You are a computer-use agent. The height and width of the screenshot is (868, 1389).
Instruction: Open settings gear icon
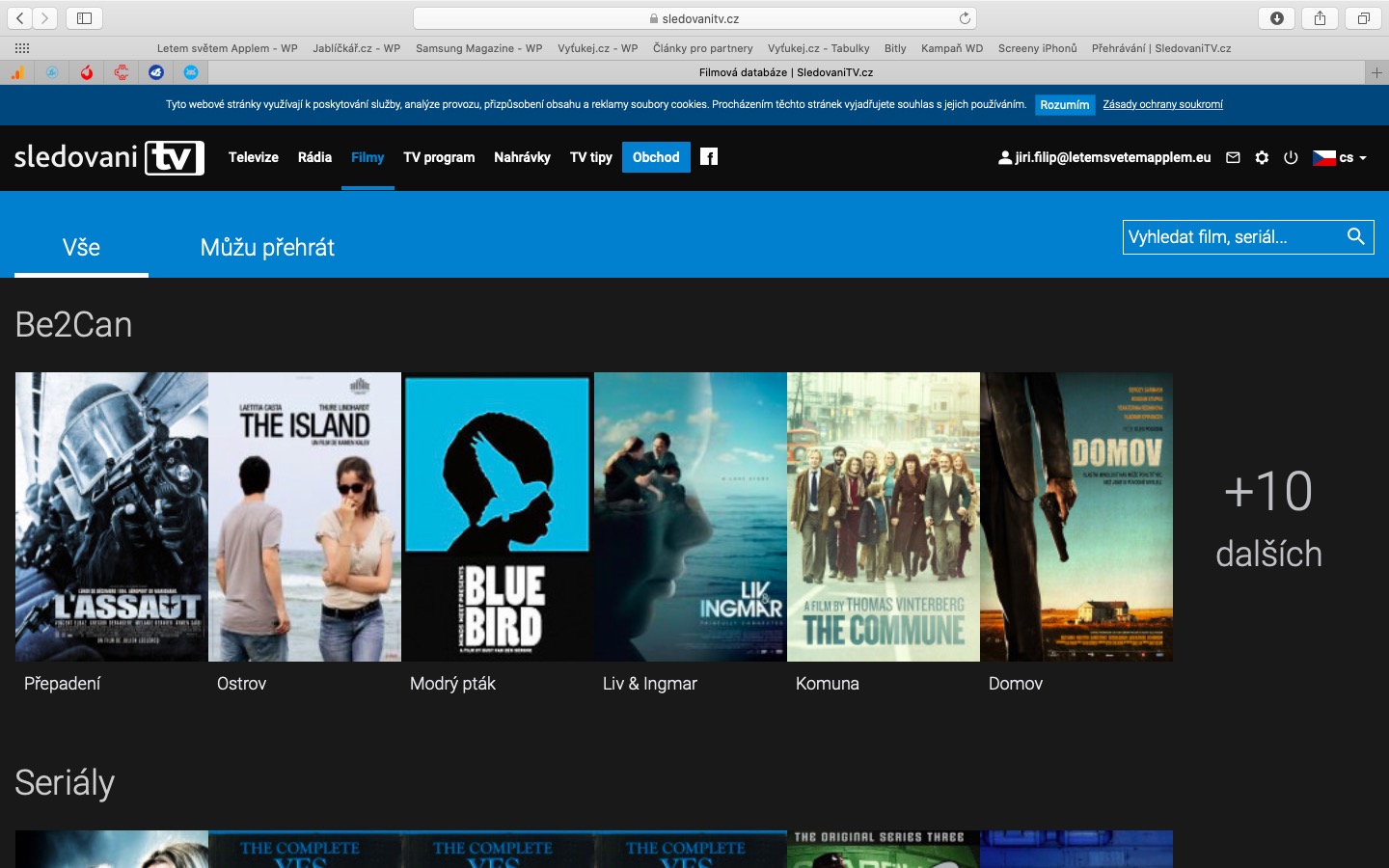1262,157
